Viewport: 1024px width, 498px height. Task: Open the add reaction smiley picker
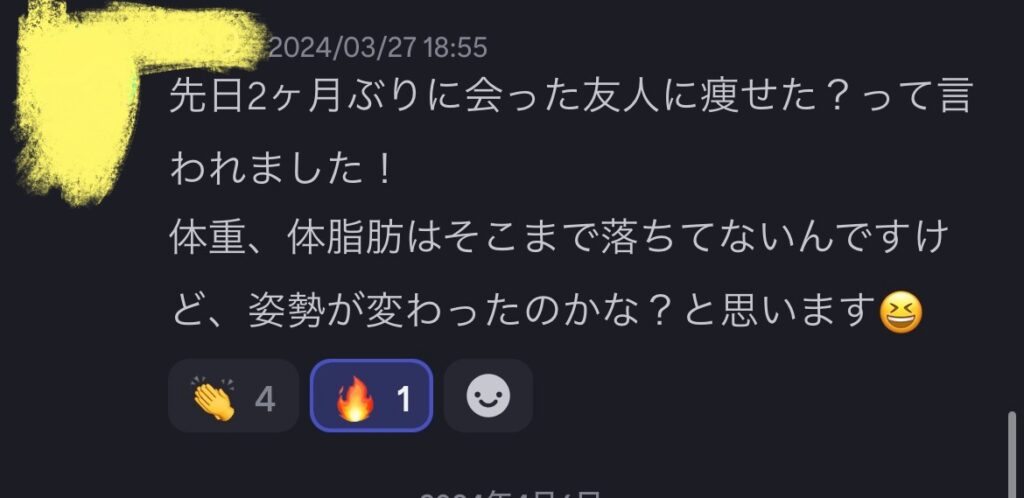pos(488,396)
